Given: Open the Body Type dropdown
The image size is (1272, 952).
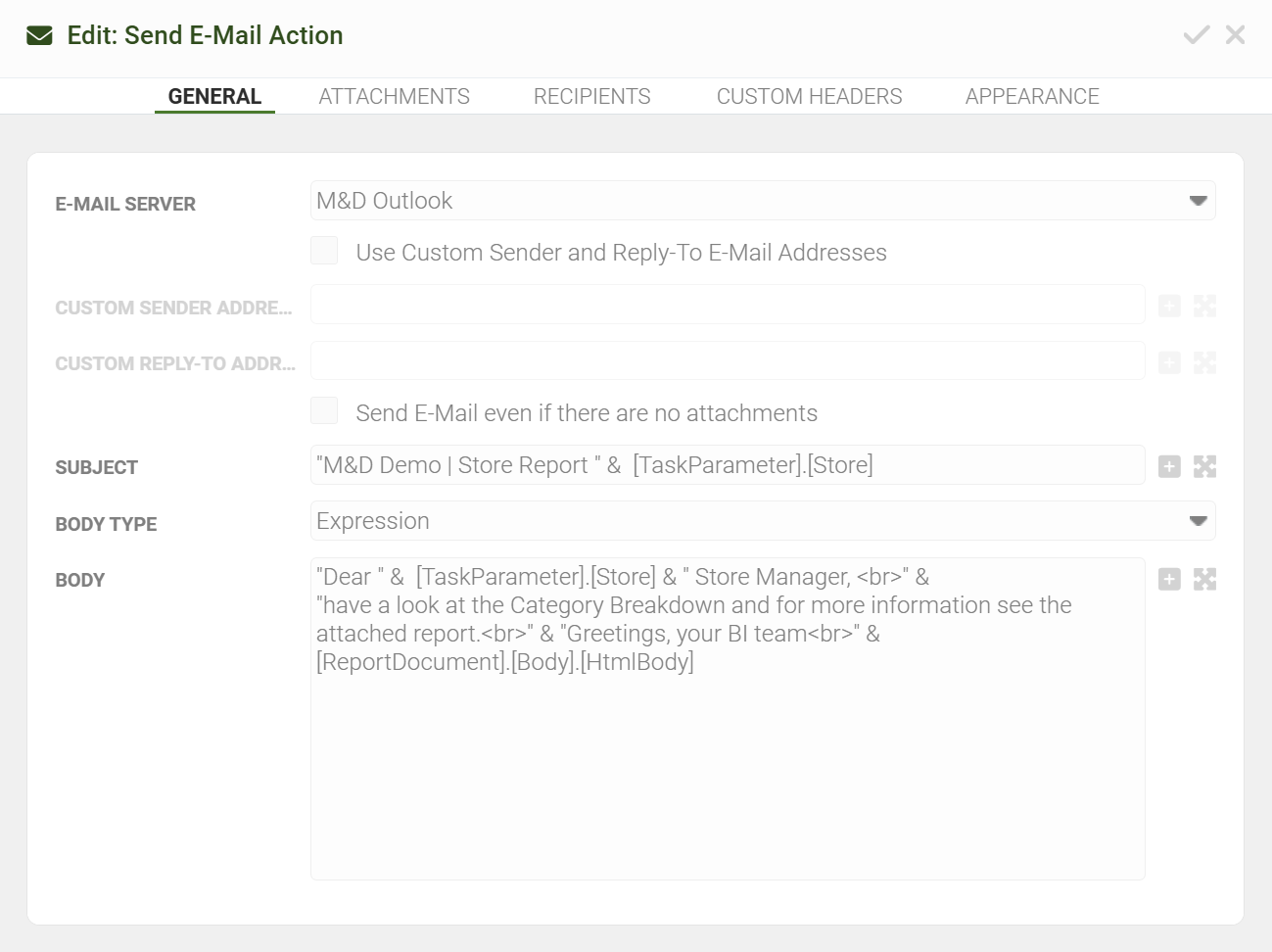Looking at the screenshot, I should pyautogui.click(x=1197, y=521).
